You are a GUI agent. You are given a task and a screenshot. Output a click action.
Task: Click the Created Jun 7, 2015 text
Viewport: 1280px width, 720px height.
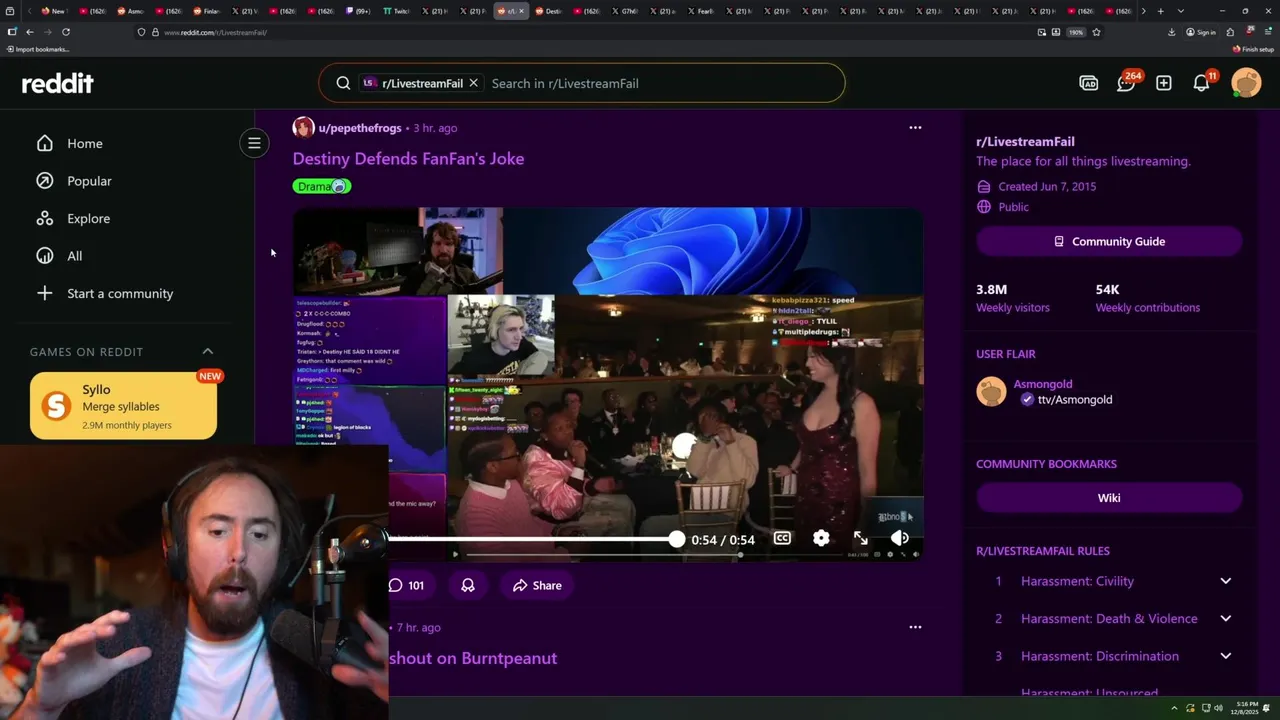click(x=1046, y=186)
